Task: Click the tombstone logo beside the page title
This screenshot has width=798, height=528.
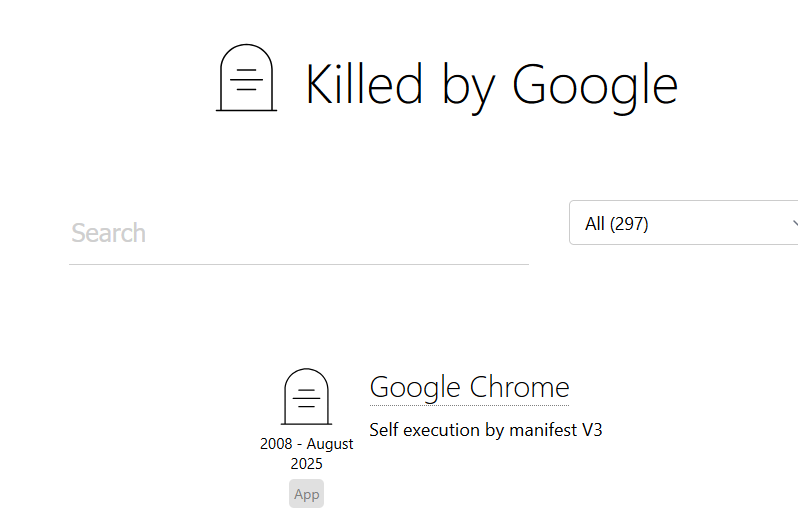Action: click(x=246, y=78)
